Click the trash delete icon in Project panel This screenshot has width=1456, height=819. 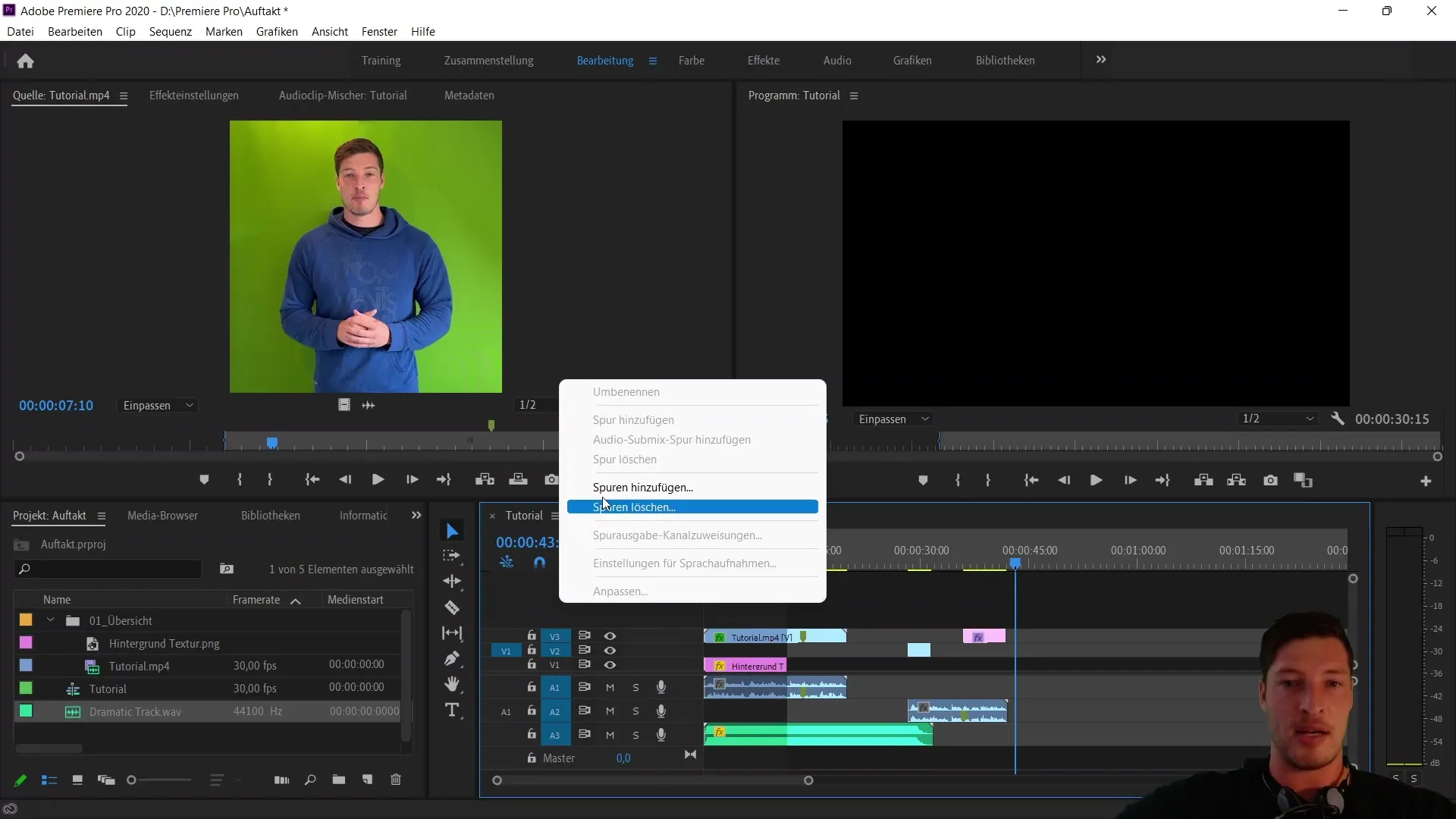(396, 780)
